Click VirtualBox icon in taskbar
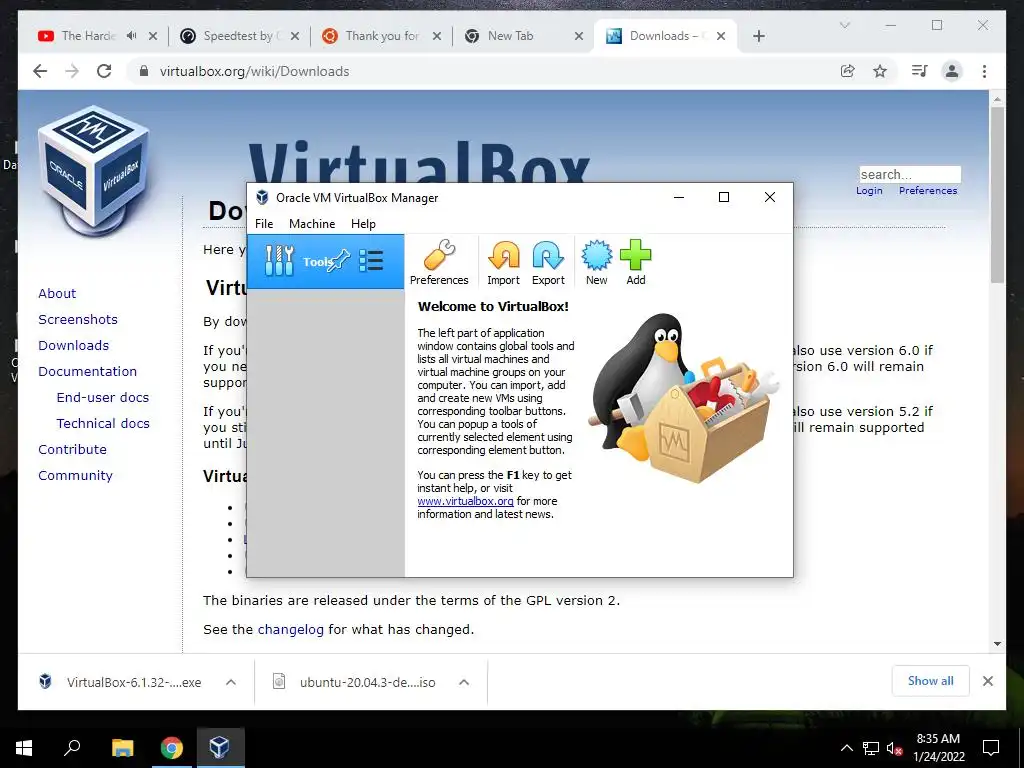 pos(219,748)
